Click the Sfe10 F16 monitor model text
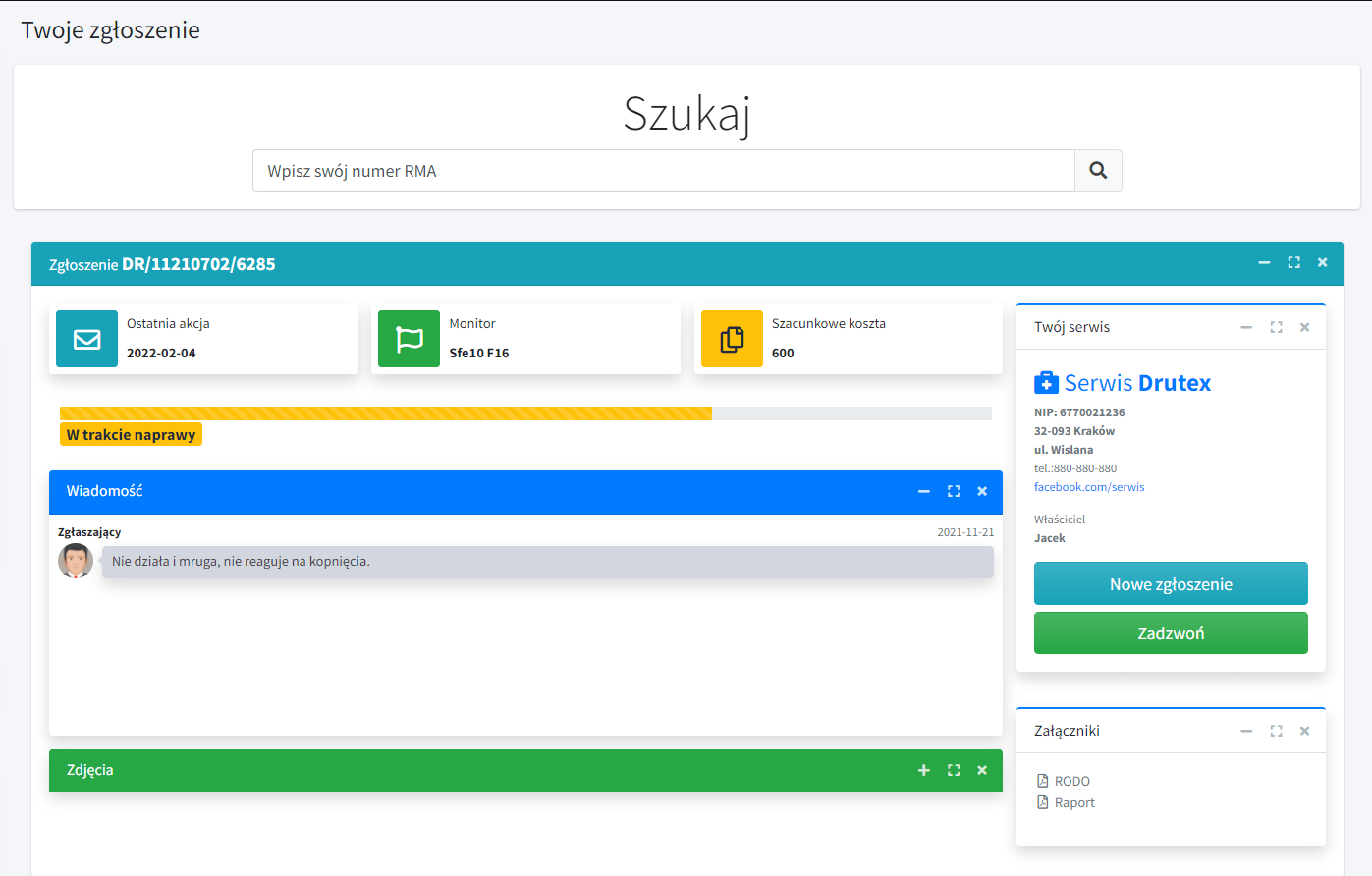Image resolution: width=1372 pixels, height=876 pixels. [x=479, y=353]
